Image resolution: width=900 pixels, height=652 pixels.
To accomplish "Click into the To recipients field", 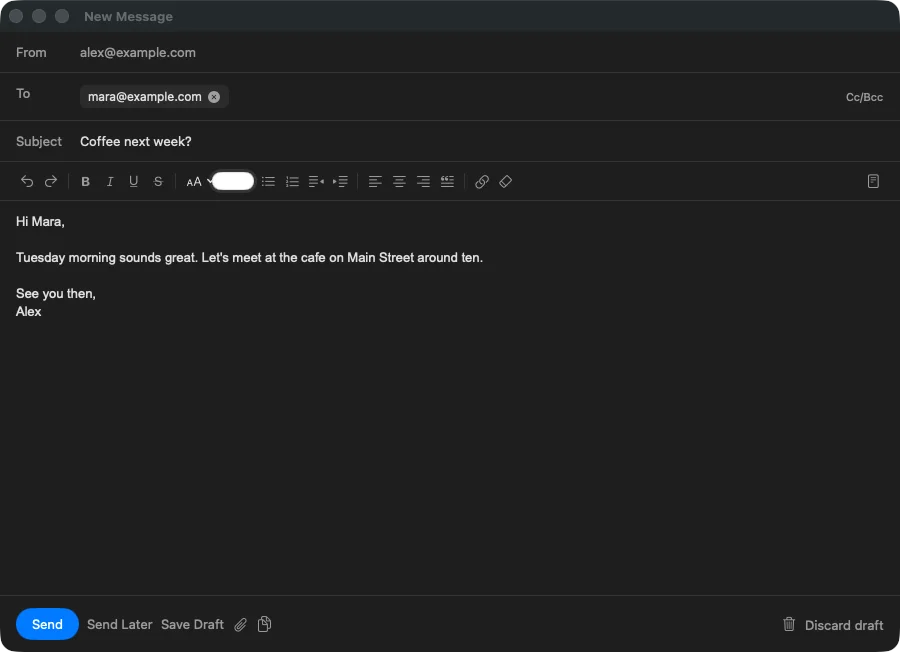I will [x=450, y=96].
